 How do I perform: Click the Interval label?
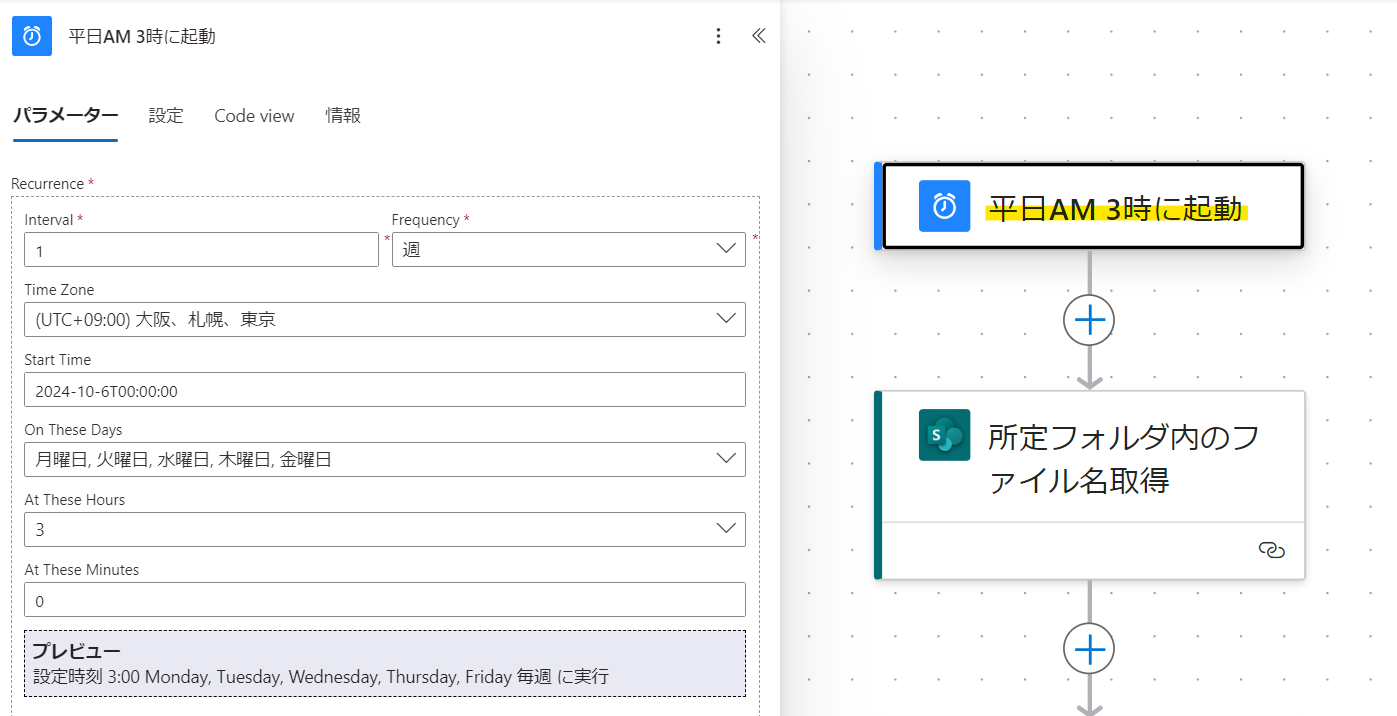pos(48,220)
